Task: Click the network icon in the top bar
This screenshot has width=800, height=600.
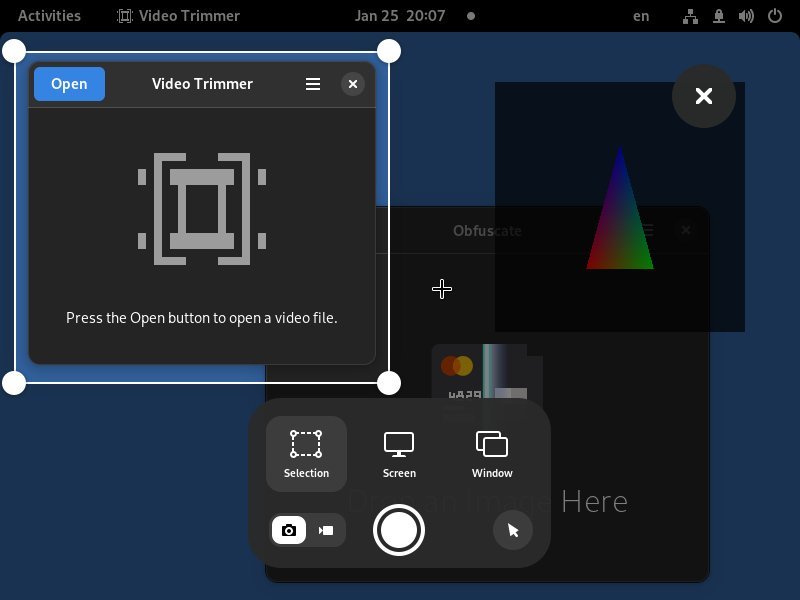Action: coord(690,15)
